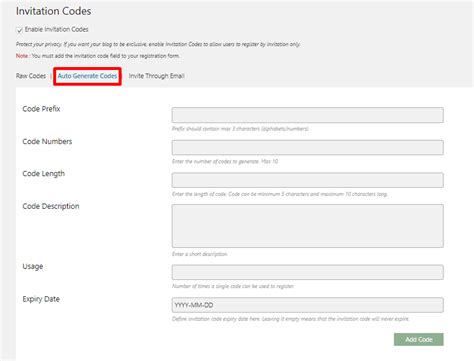Click inside the Code Description textarea

click(307, 226)
